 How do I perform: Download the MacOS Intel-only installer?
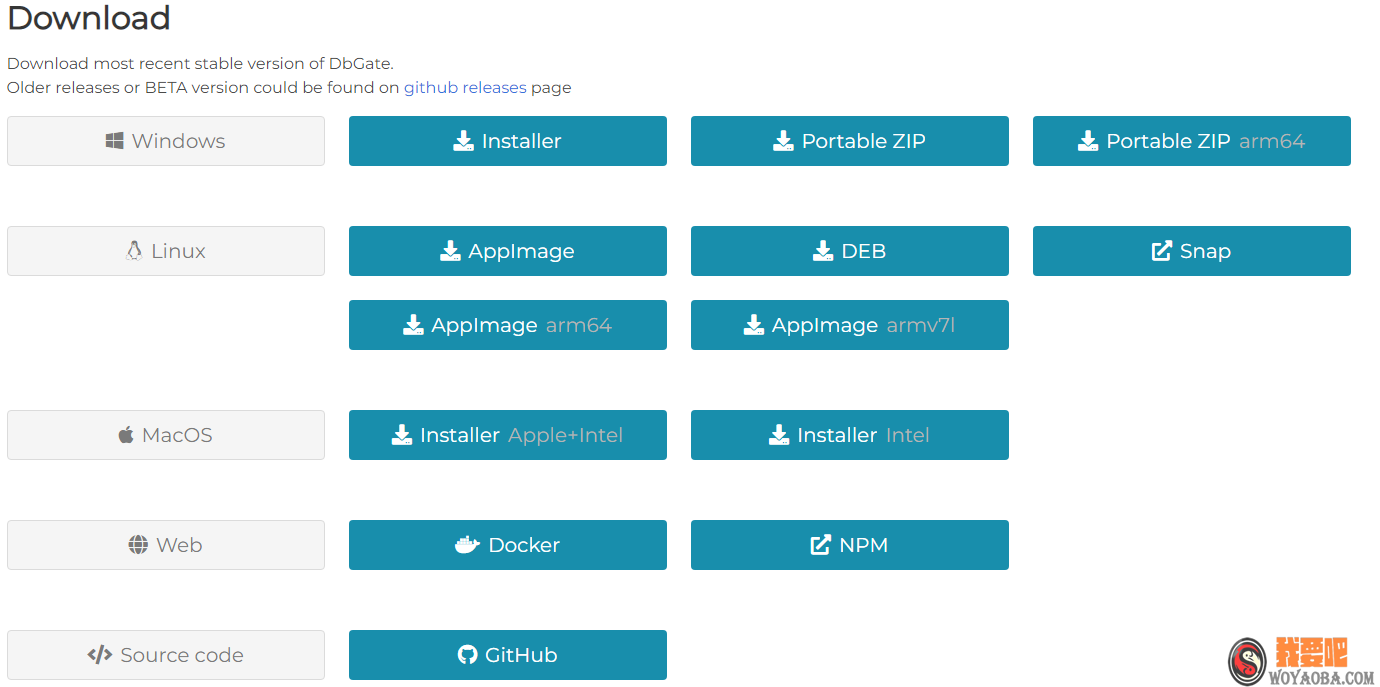click(x=849, y=435)
